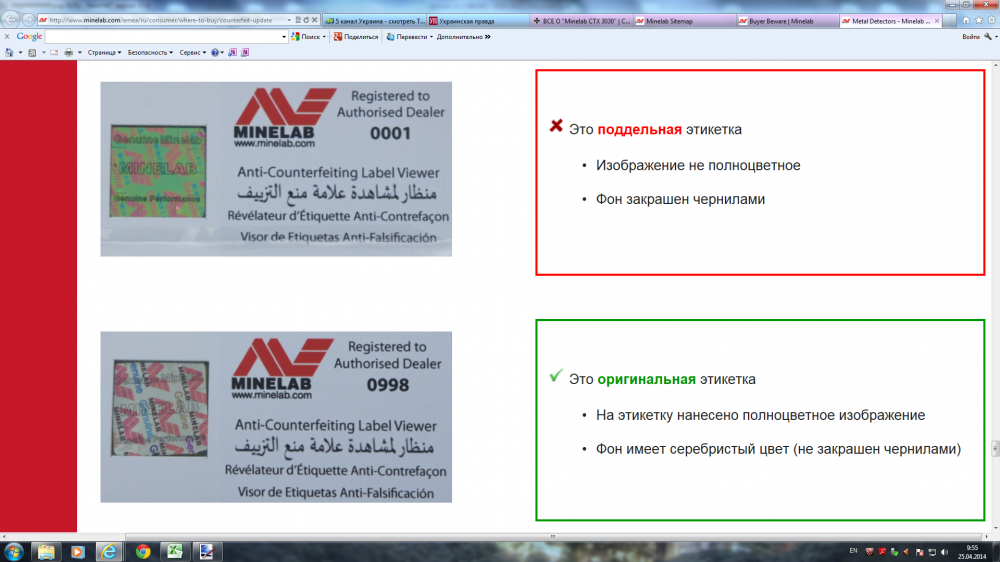Close the 'Metal Detectors - Minelab' tab
The width and height of the screenshot is (1000, 562).
point(937,21)
